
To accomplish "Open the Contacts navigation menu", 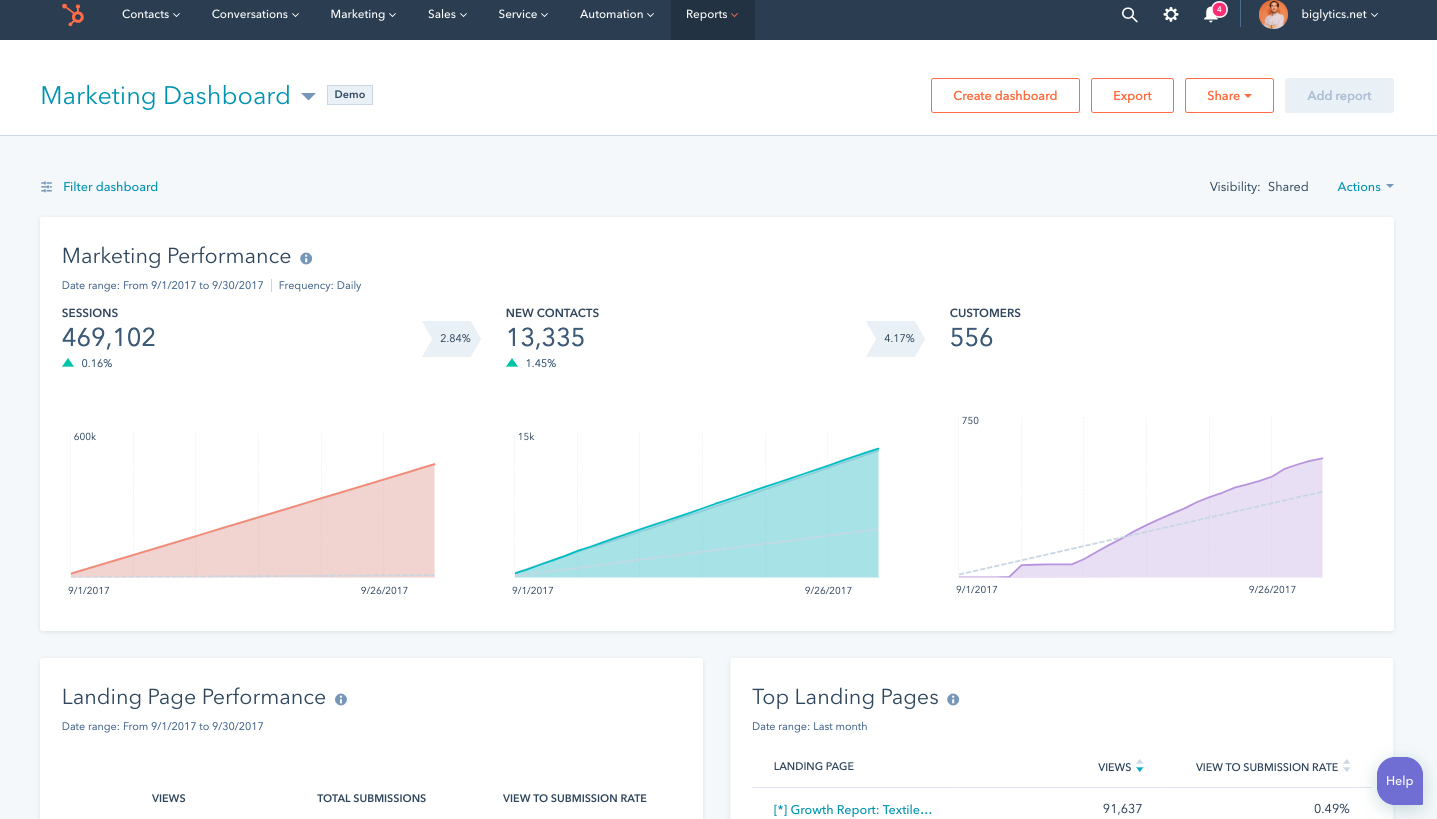I will point(151,15).
